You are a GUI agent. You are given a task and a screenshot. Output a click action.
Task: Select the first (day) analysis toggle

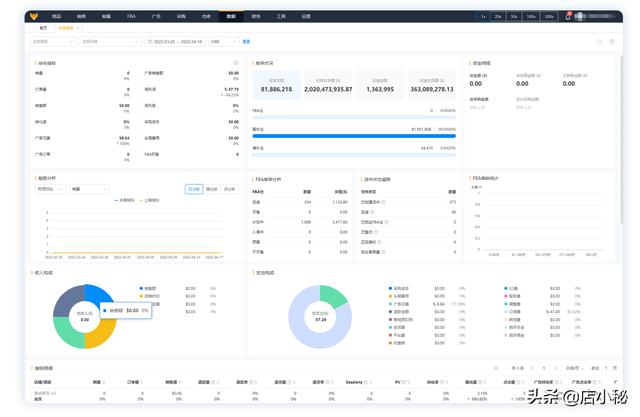[194, 189]
